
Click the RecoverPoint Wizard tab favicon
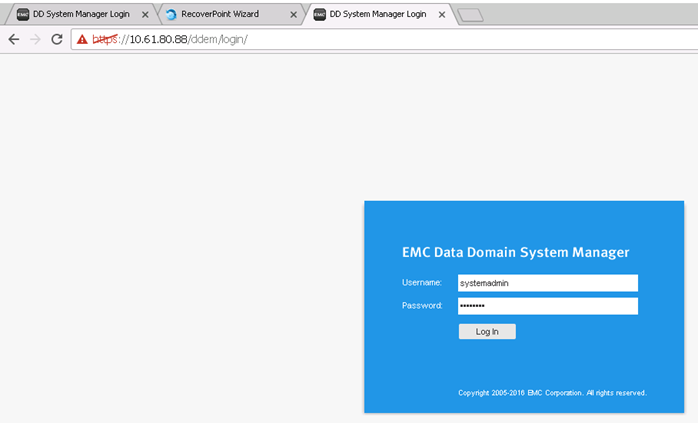click(171, 15)
